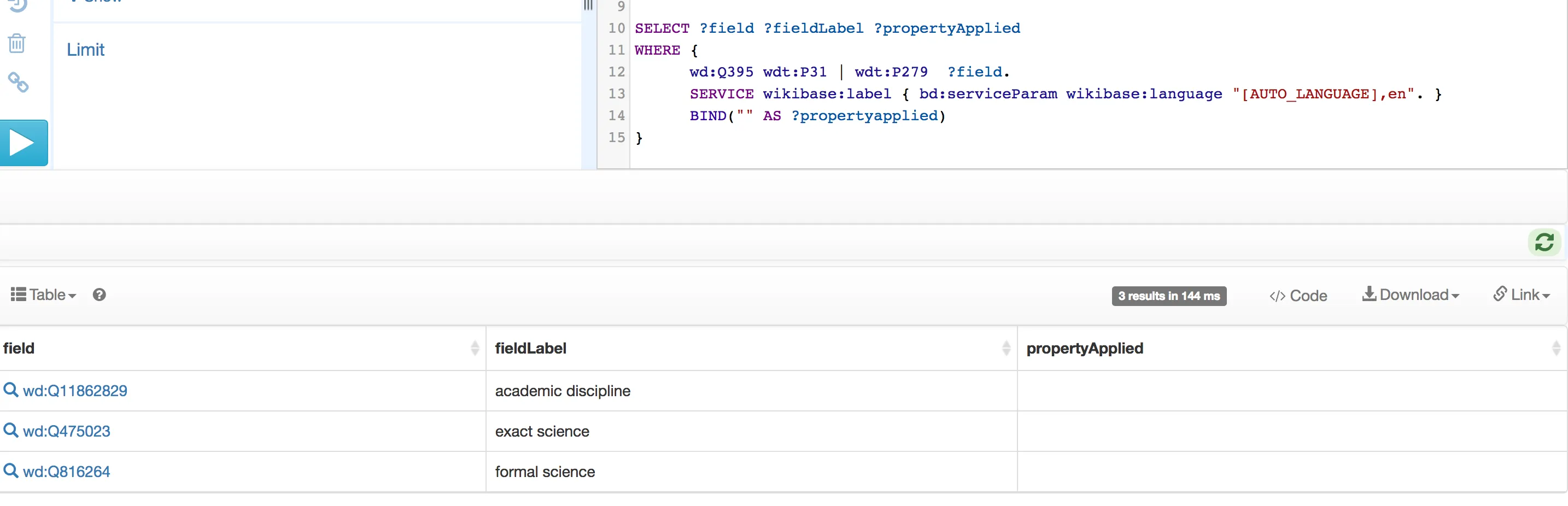
Task: Click the editor panel resize handle
Action: coord(588,6)
